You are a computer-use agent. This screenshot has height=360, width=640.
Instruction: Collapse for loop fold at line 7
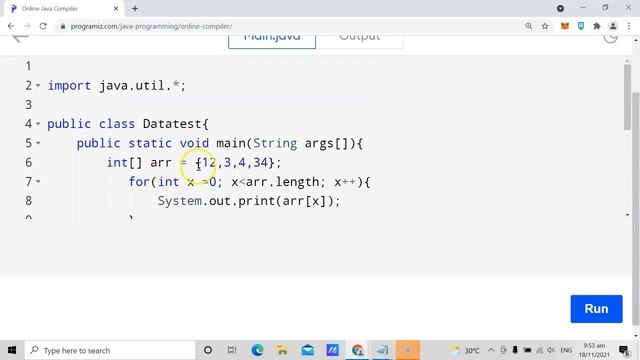(38, 181)
